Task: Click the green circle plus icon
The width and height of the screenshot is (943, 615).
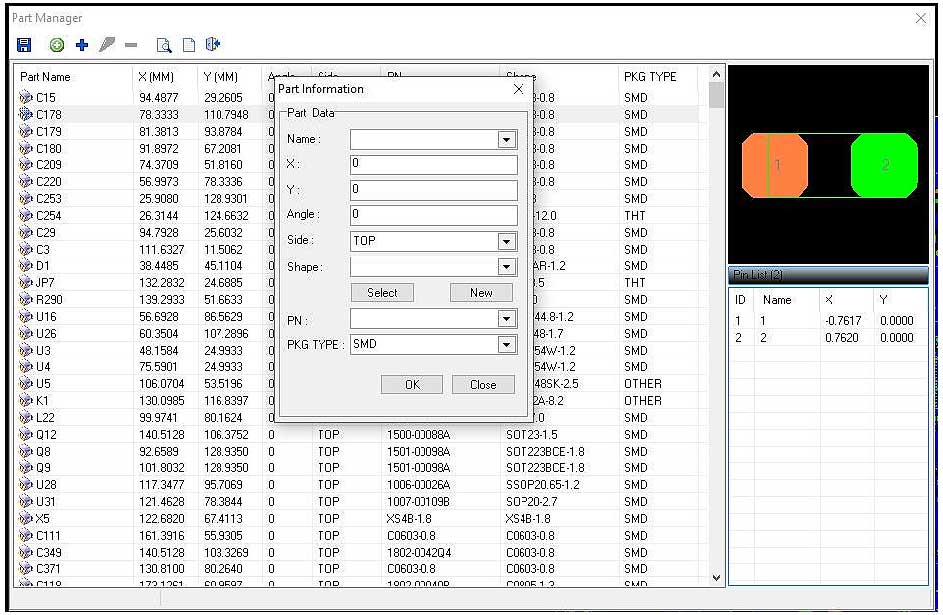Action: pos(56,45)
